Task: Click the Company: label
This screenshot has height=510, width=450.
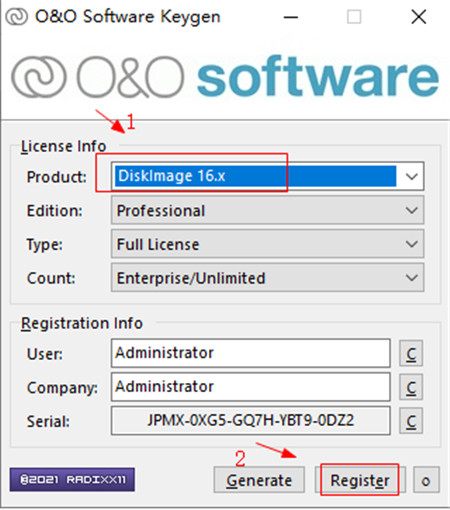Action: click(62, 388)
